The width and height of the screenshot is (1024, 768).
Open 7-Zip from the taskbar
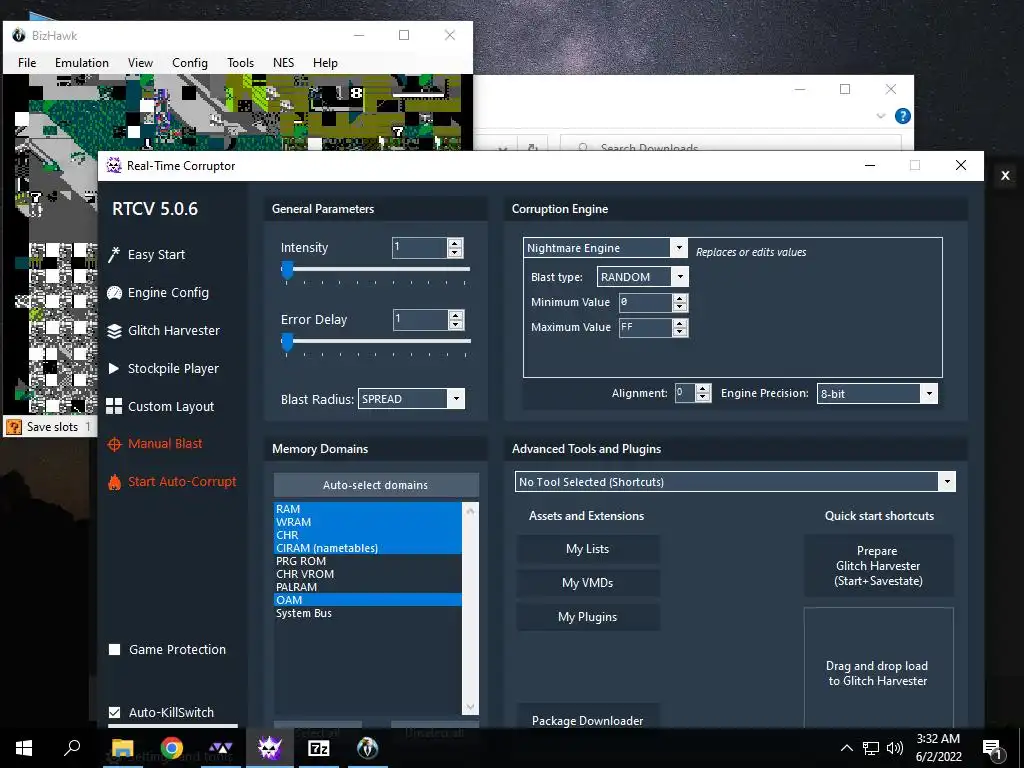coord(319,748)
